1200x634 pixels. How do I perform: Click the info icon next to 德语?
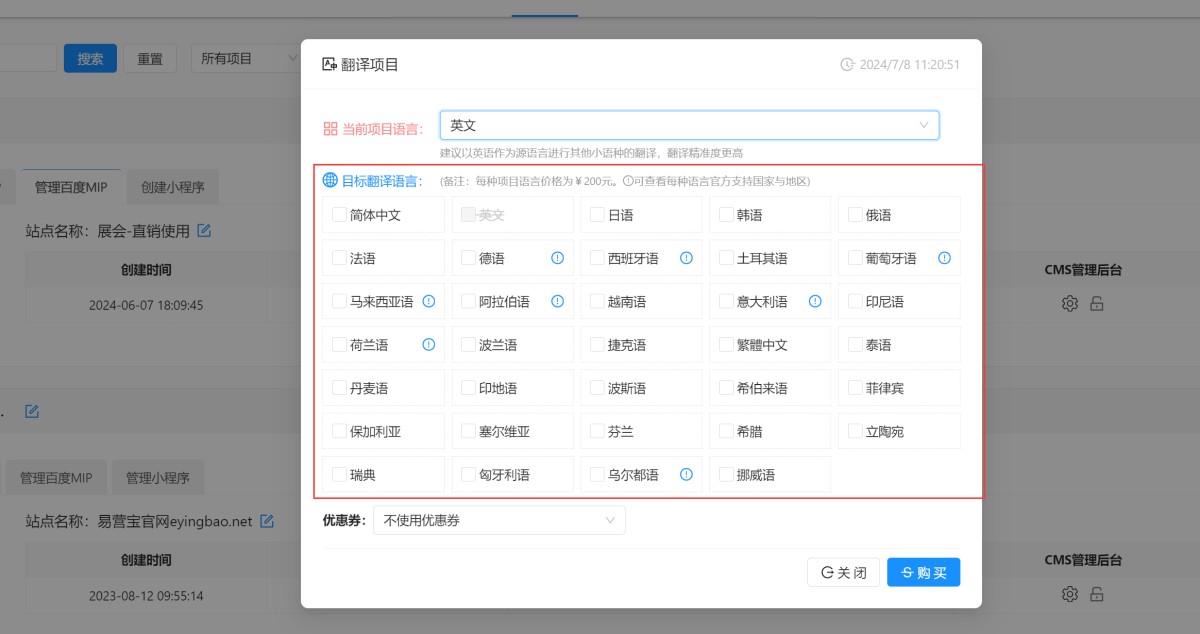pyautogui.click(x=558, y=258)
